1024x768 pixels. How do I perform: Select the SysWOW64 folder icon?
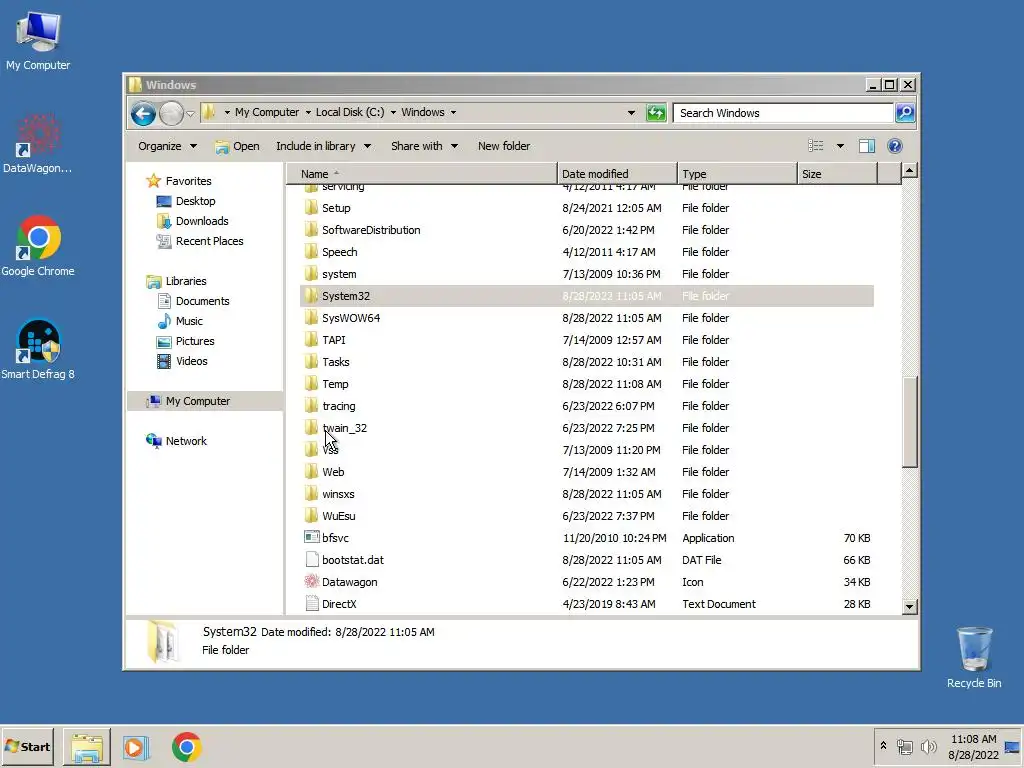coord(312,318)
